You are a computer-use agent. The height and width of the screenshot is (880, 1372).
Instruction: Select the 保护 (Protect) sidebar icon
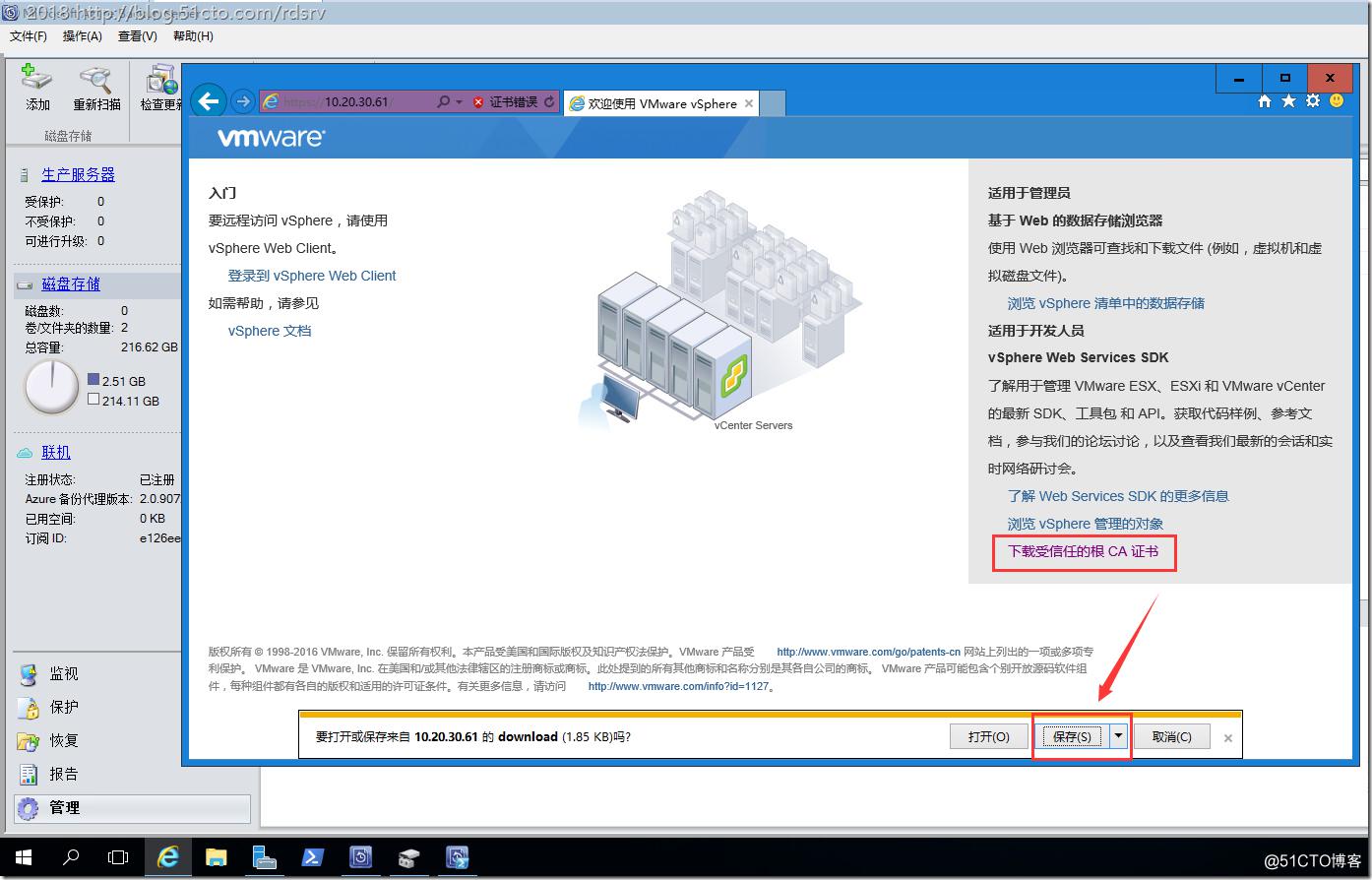[29, 707]
